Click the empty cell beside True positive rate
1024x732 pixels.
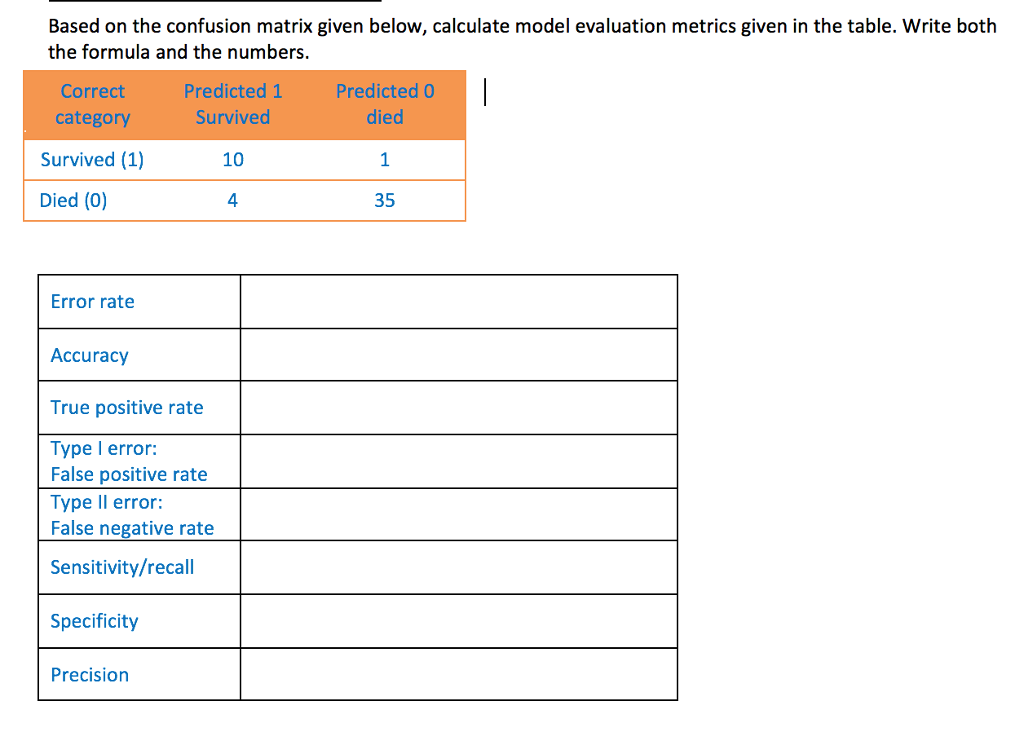pos(458,407)
